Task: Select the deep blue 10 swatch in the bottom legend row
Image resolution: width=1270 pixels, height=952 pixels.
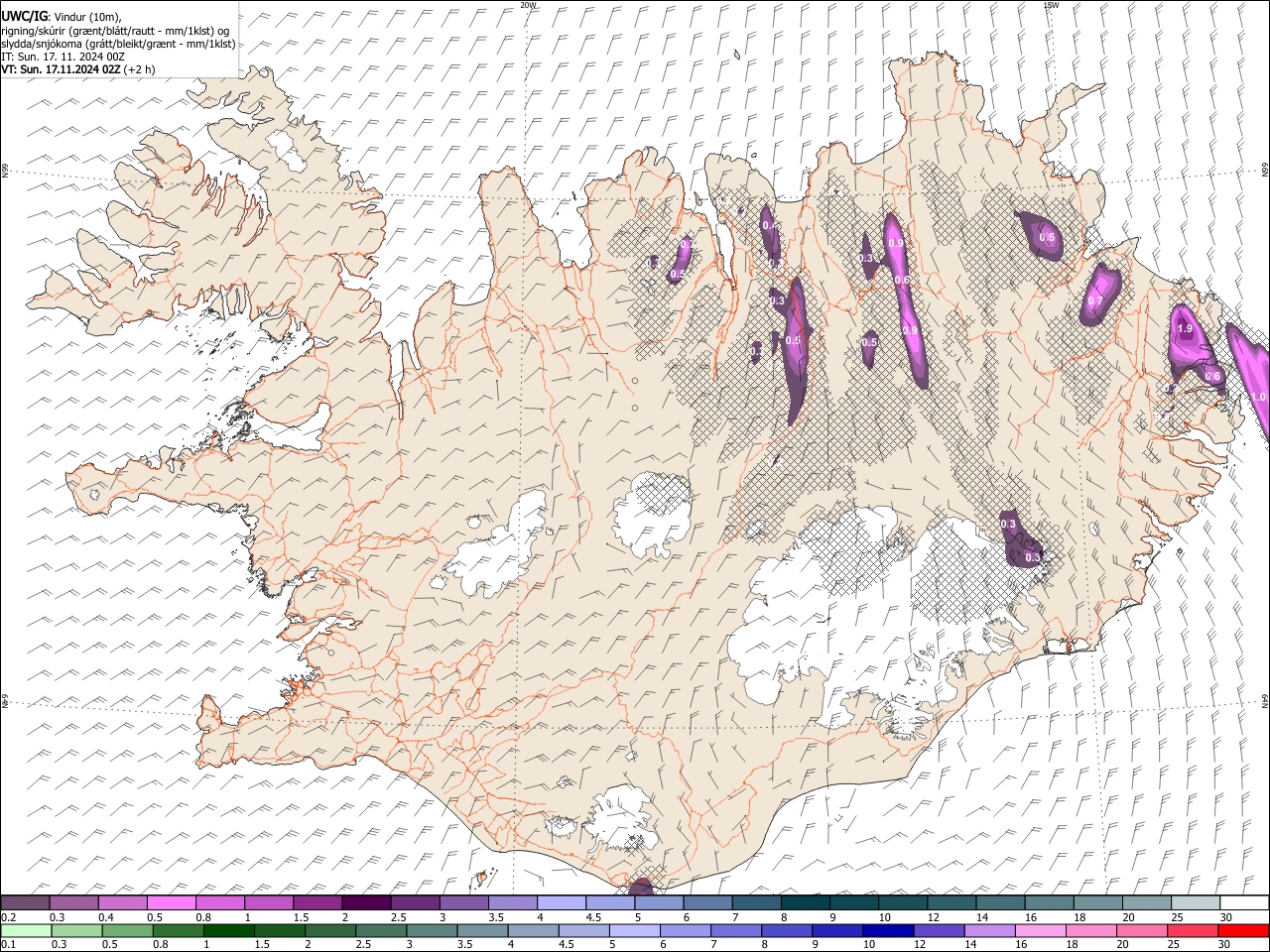Action: click(888, 930)
